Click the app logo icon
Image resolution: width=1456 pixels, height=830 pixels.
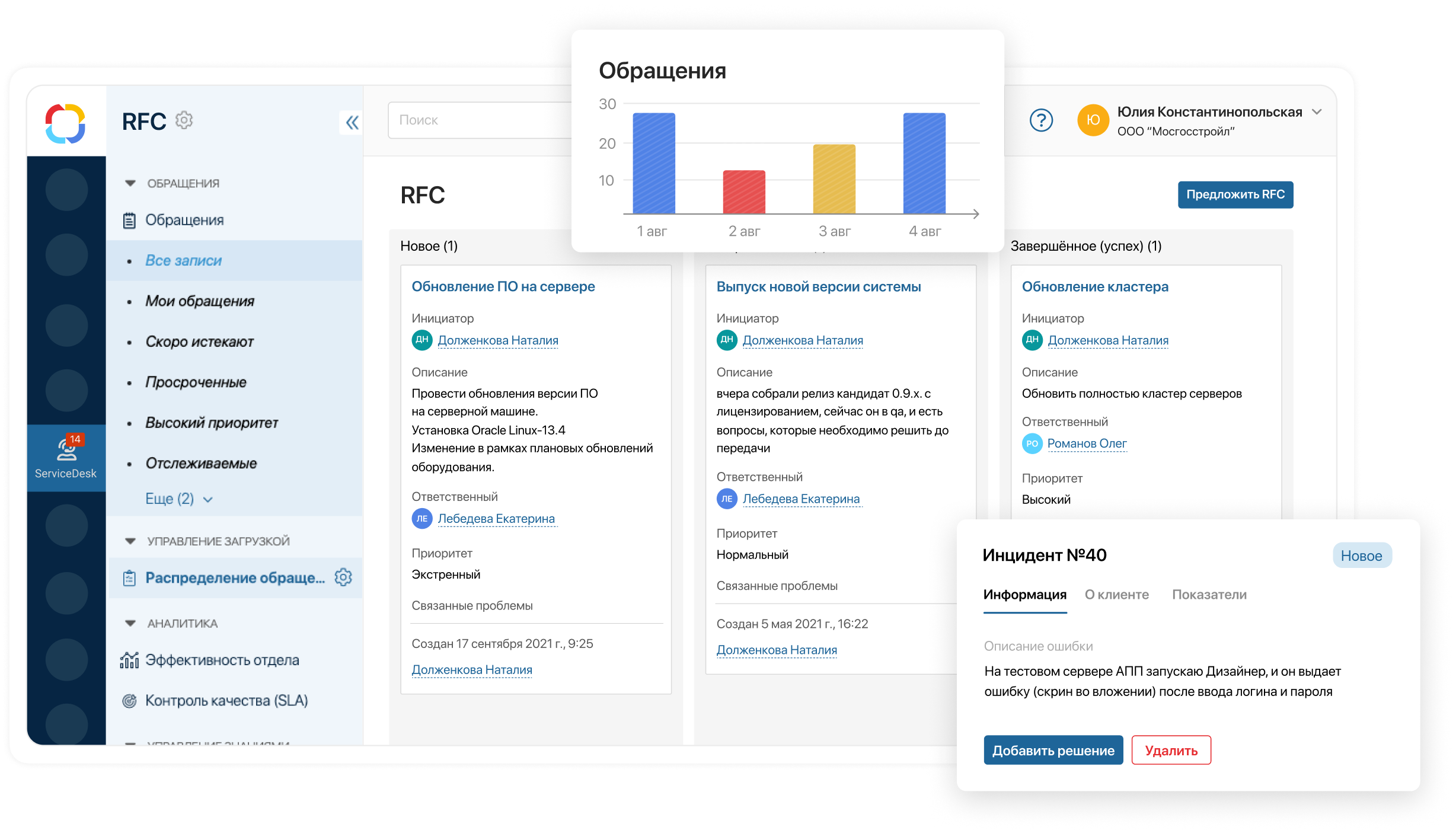pos(65,123)
